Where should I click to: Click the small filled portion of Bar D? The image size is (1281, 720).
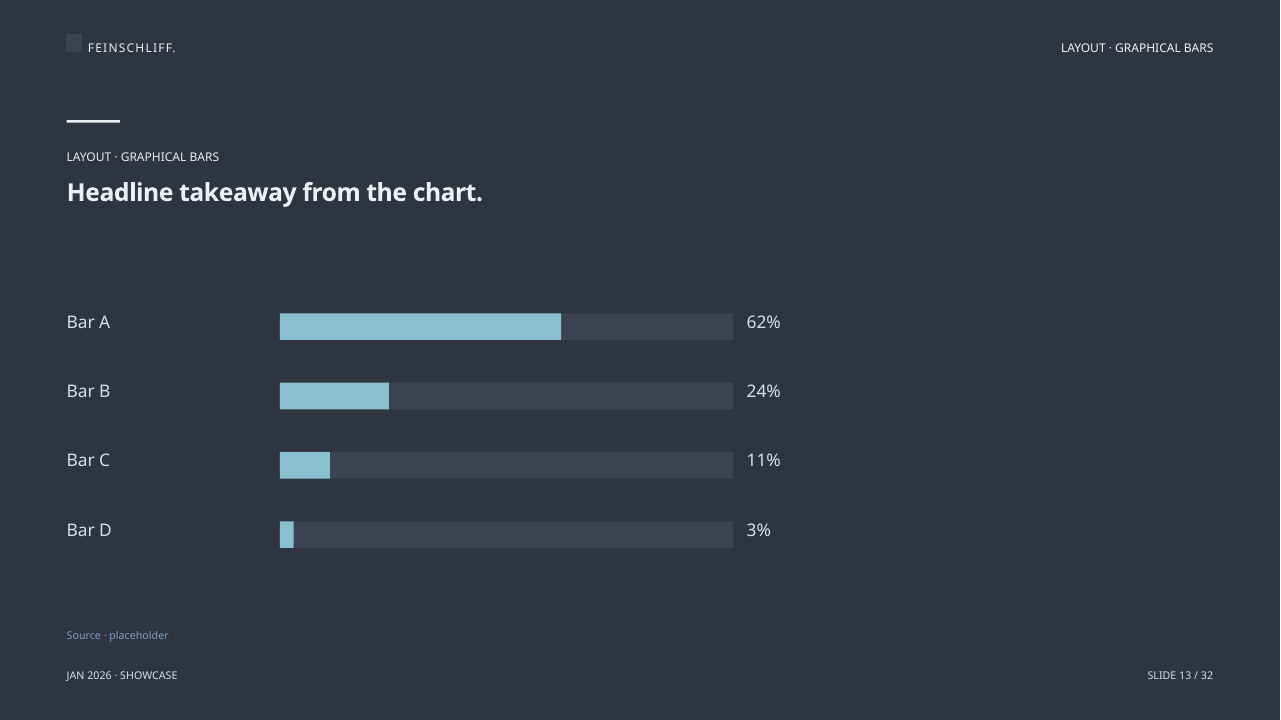287,534
